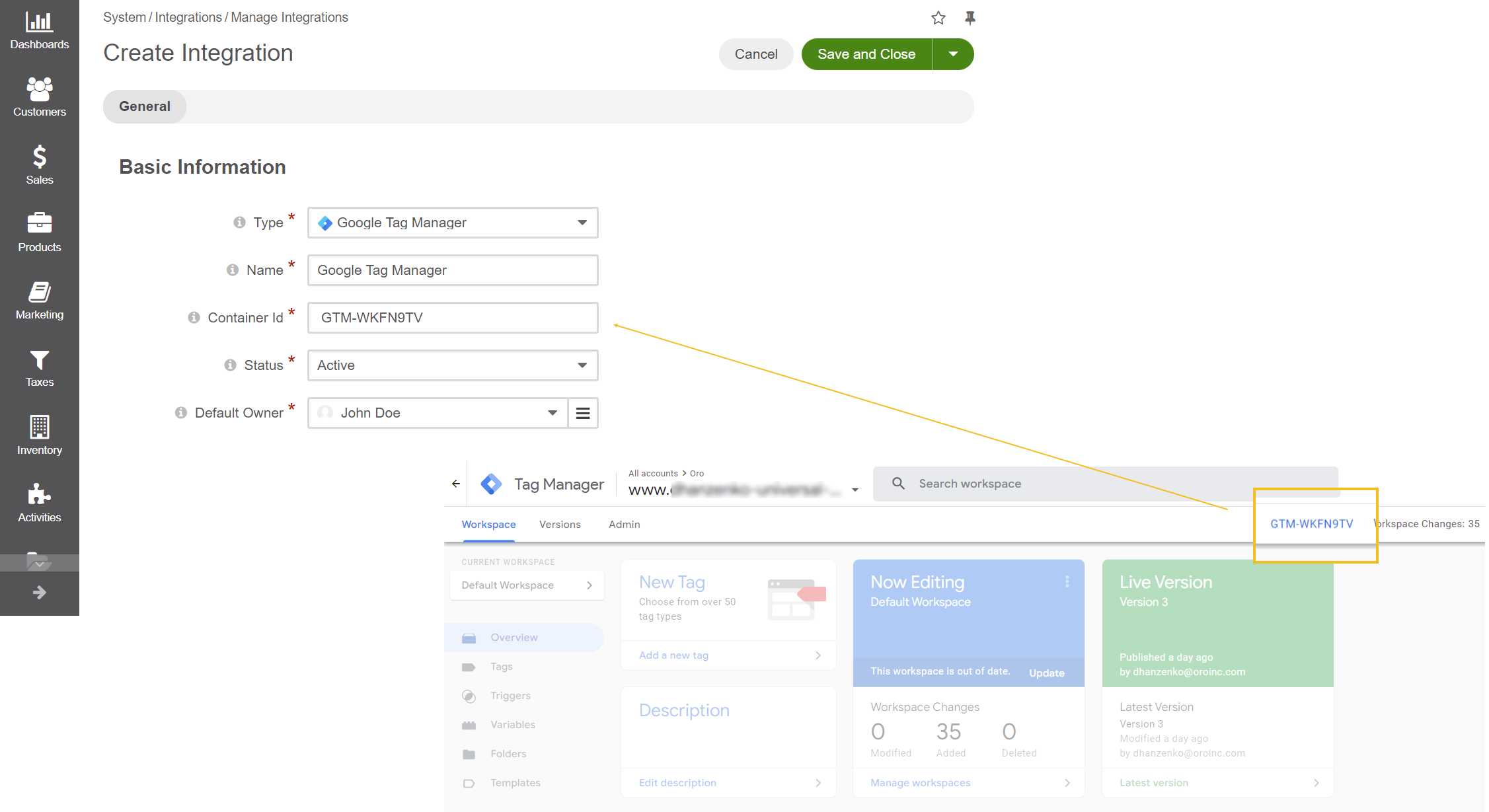
Task: Click the Container Id input field
Action: click(452, 317)
